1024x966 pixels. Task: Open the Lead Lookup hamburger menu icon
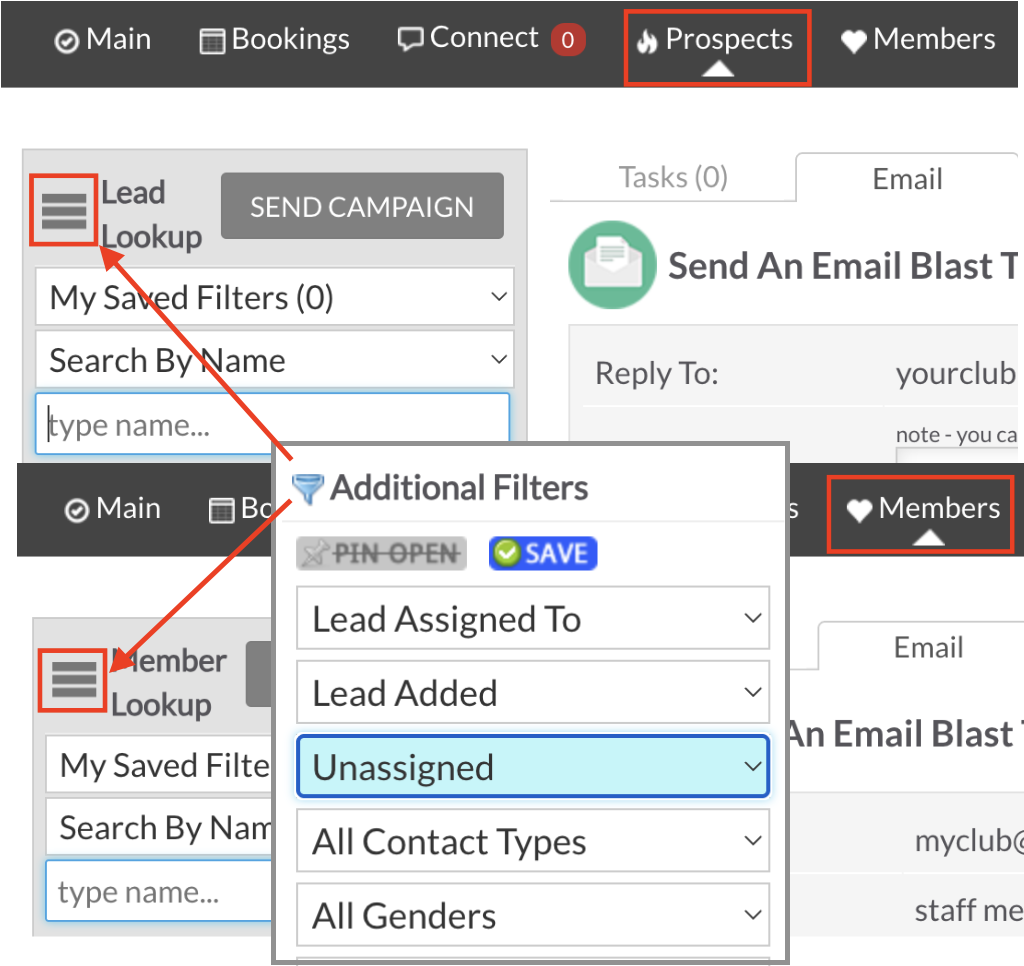pyautogui.click(x=63, y=210)
